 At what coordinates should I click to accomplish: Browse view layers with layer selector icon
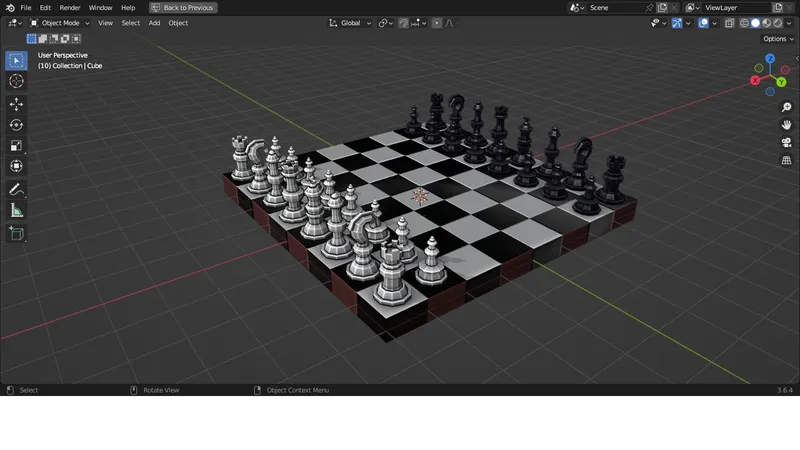point(692,8)
